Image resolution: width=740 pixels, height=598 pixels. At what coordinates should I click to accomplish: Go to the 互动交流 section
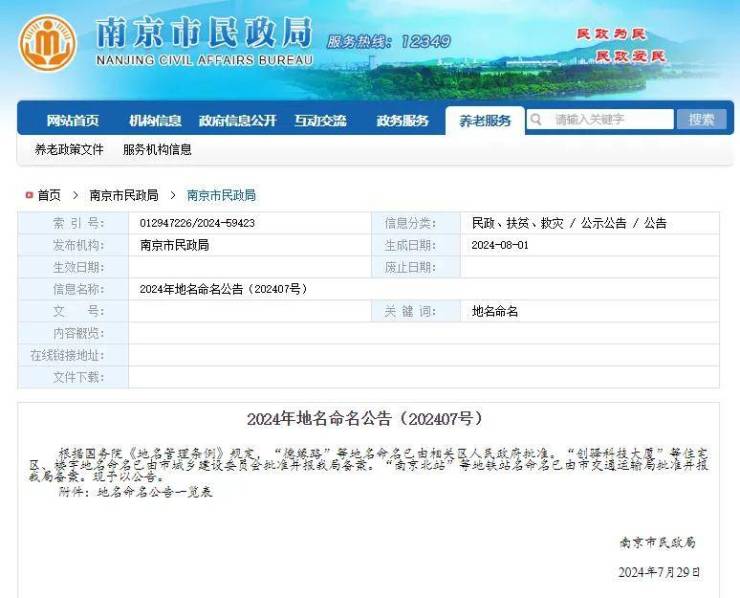point(320,121)
